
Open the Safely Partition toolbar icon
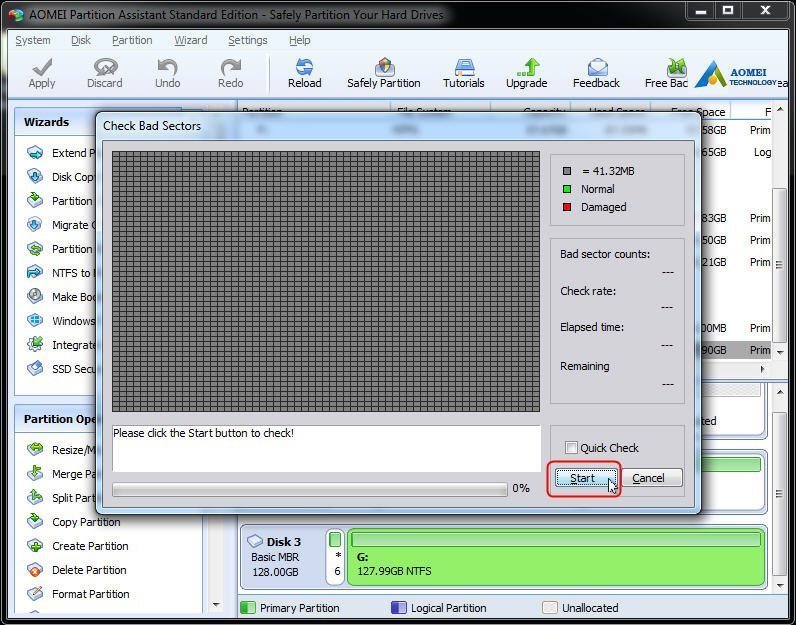[x=384, y=67]
